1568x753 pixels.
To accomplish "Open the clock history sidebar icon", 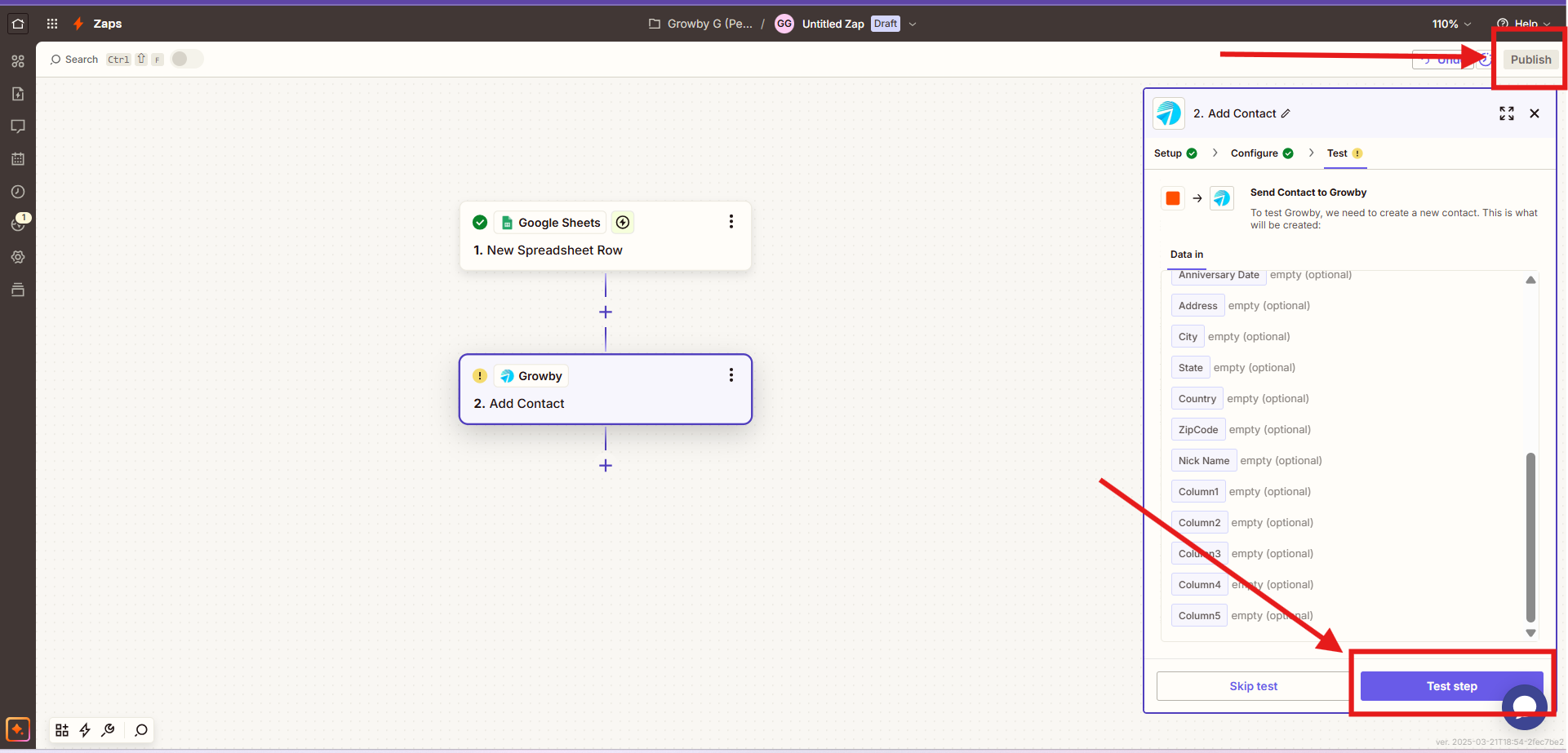I will tap(18, 192).
